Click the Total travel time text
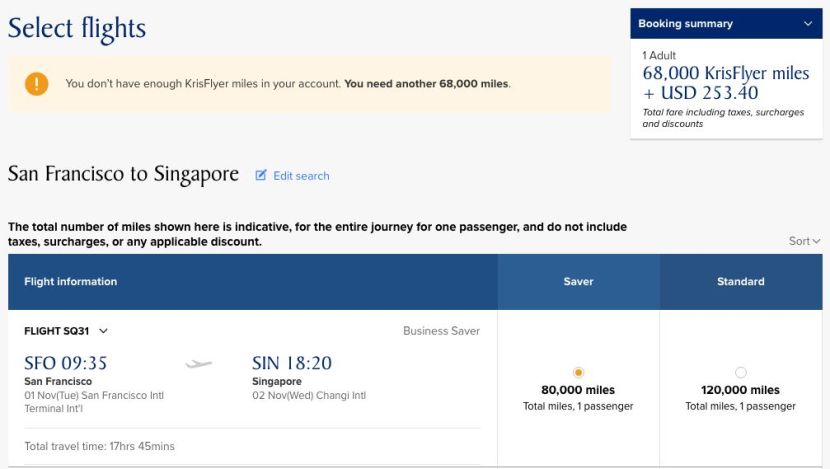This screenshot has height=469, width=830. 100,446
